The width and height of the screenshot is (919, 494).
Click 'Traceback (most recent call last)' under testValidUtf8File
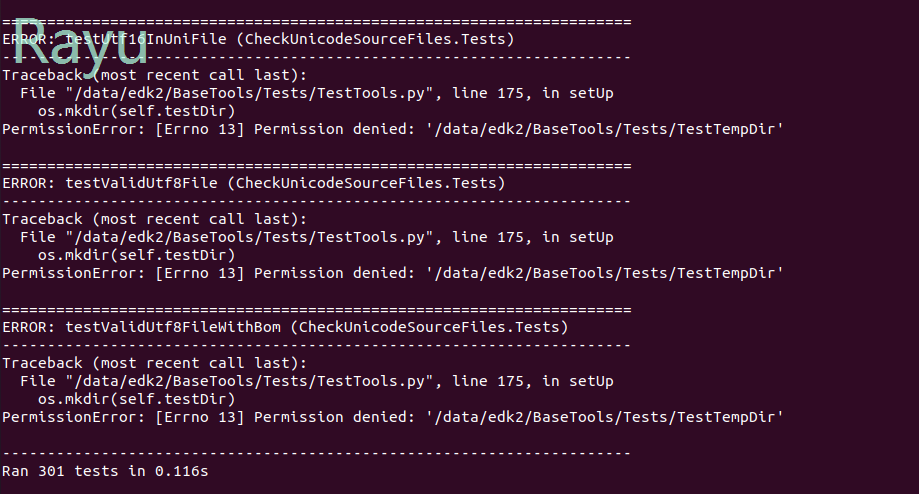tap(155, 219)
